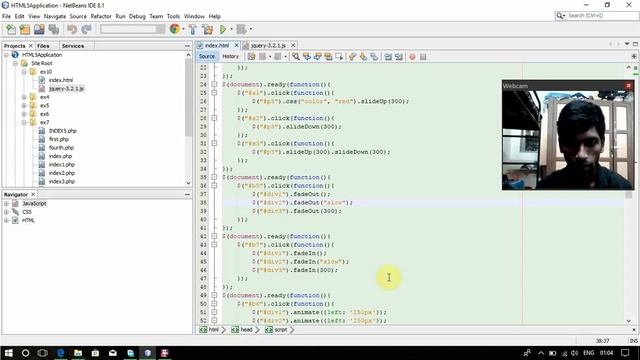Click Previous Bookmark editor icon
The image size is (640, 360).
[352, 57]
